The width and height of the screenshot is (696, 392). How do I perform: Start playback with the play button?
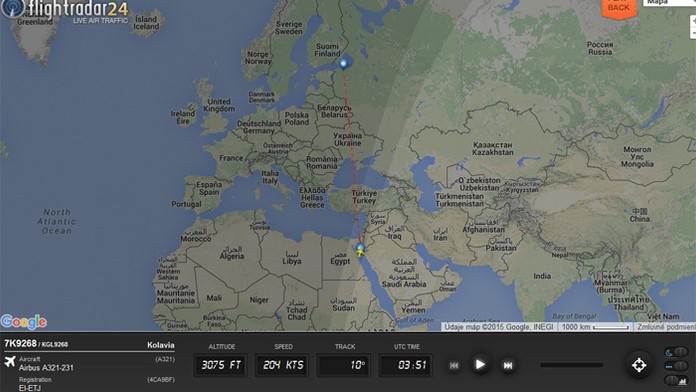pos(480,364)
